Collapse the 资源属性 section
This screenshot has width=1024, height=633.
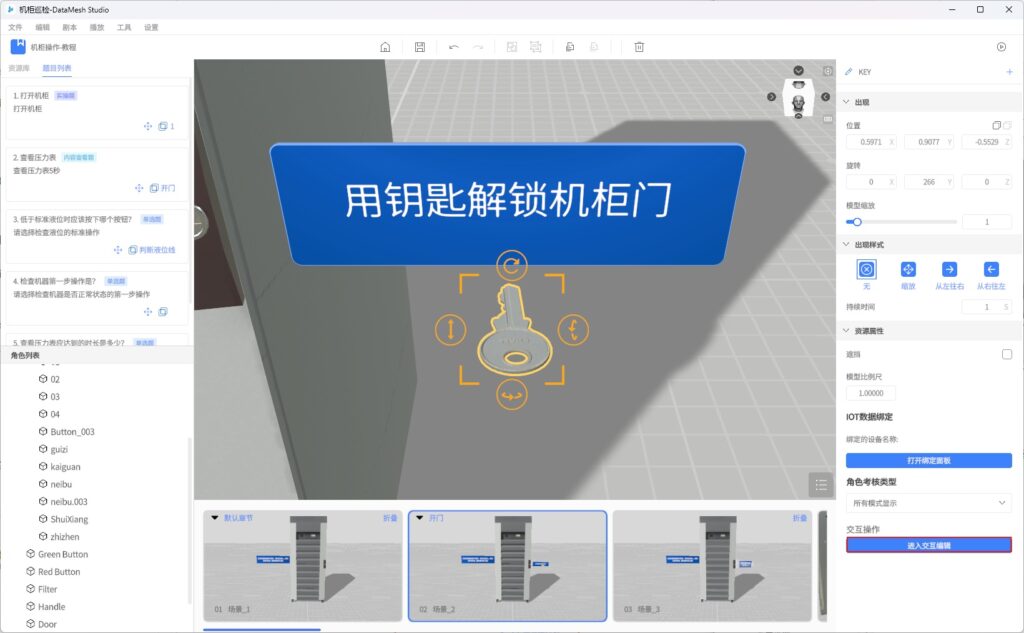pyautogui.click(x=847, y=331)
